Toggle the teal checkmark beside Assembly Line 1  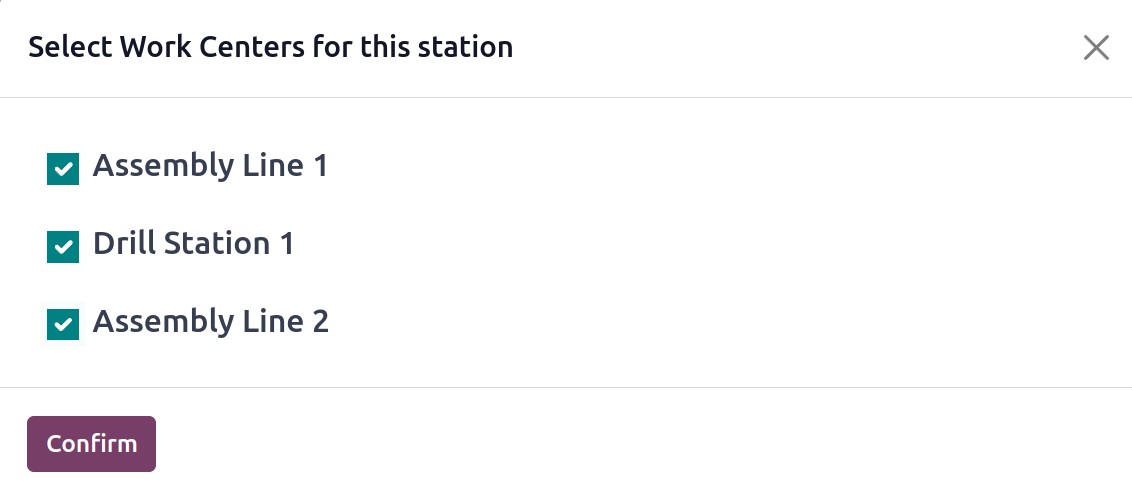pos(63,169)
